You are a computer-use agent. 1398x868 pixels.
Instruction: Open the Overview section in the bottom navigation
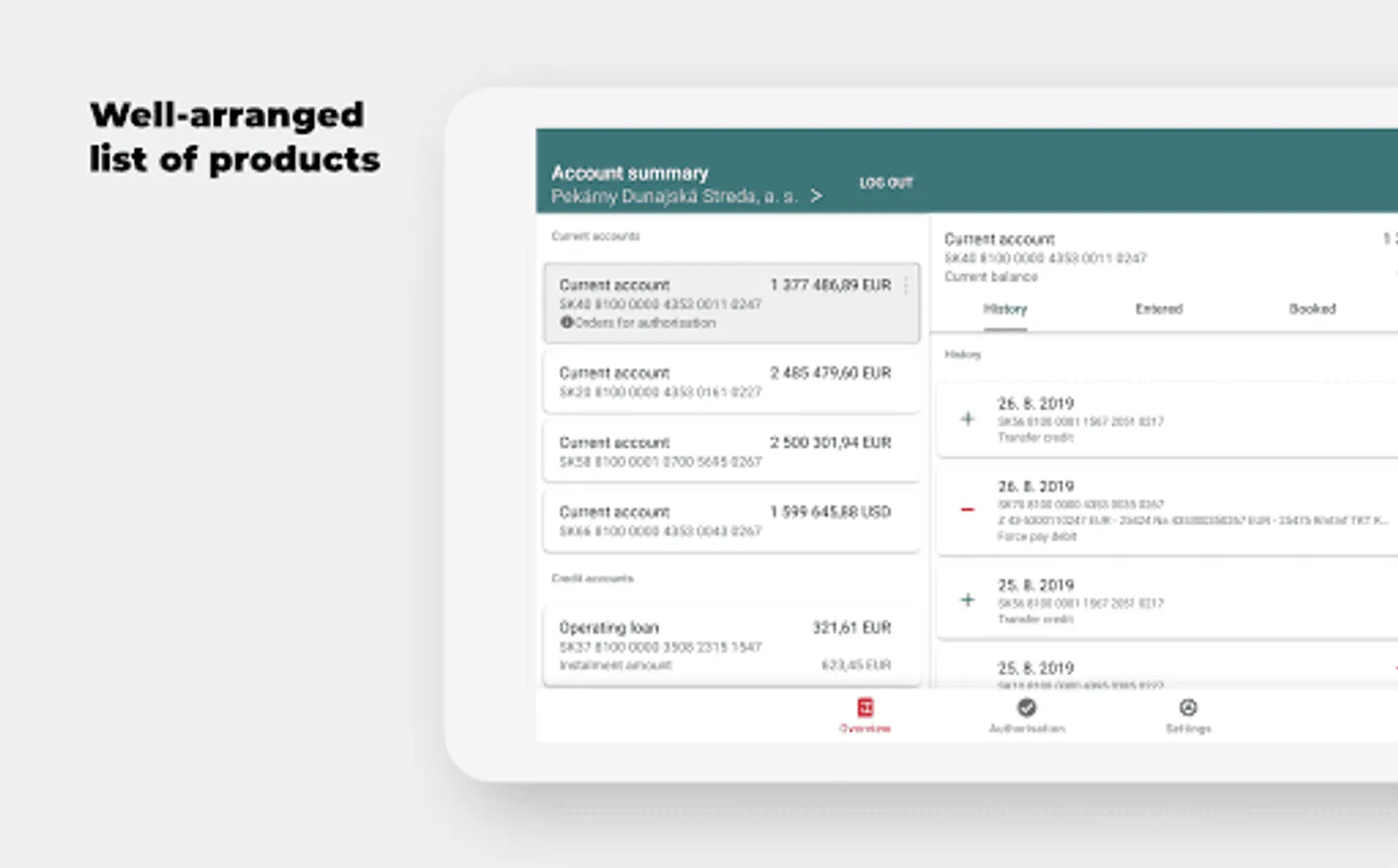click(864, 716)
